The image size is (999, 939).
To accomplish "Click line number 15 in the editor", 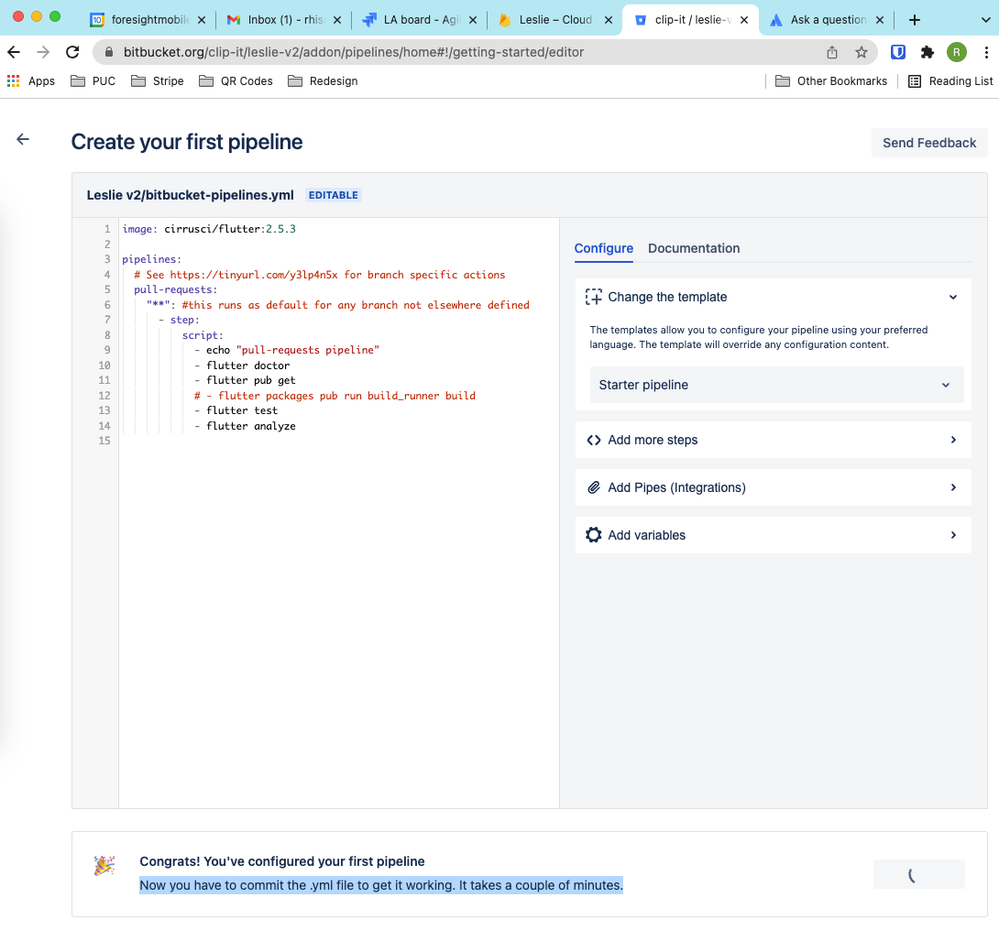I will 104,441.
